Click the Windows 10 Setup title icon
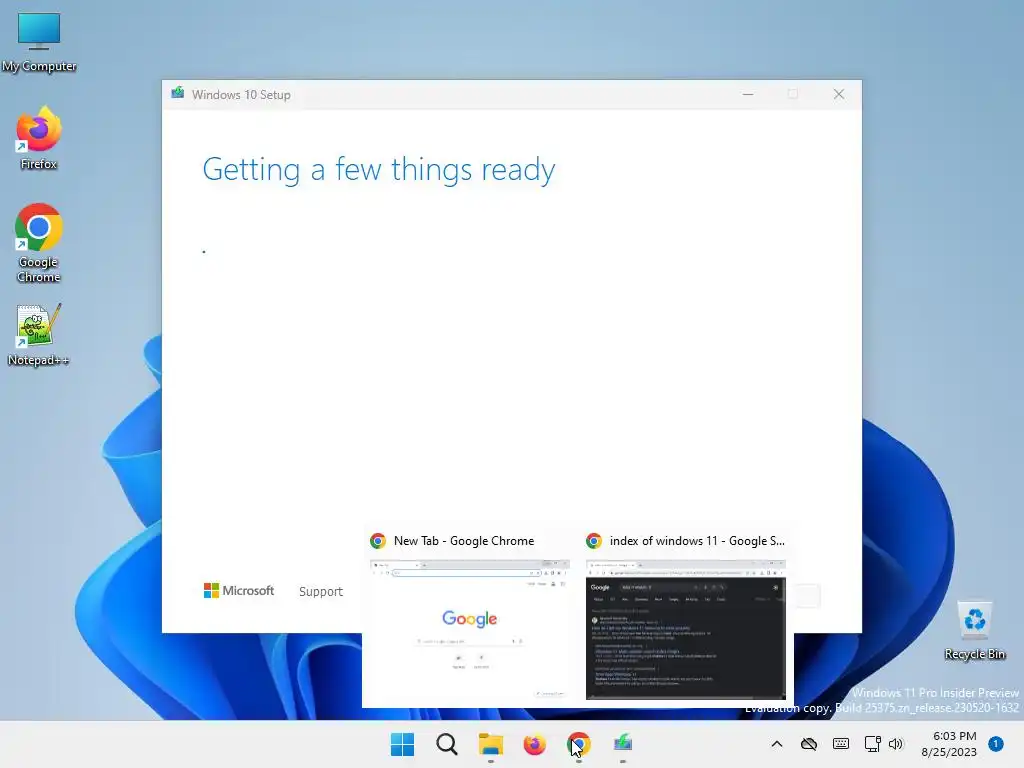Image resolution: width=1024 pixels, height=768 pixels. 178,93
